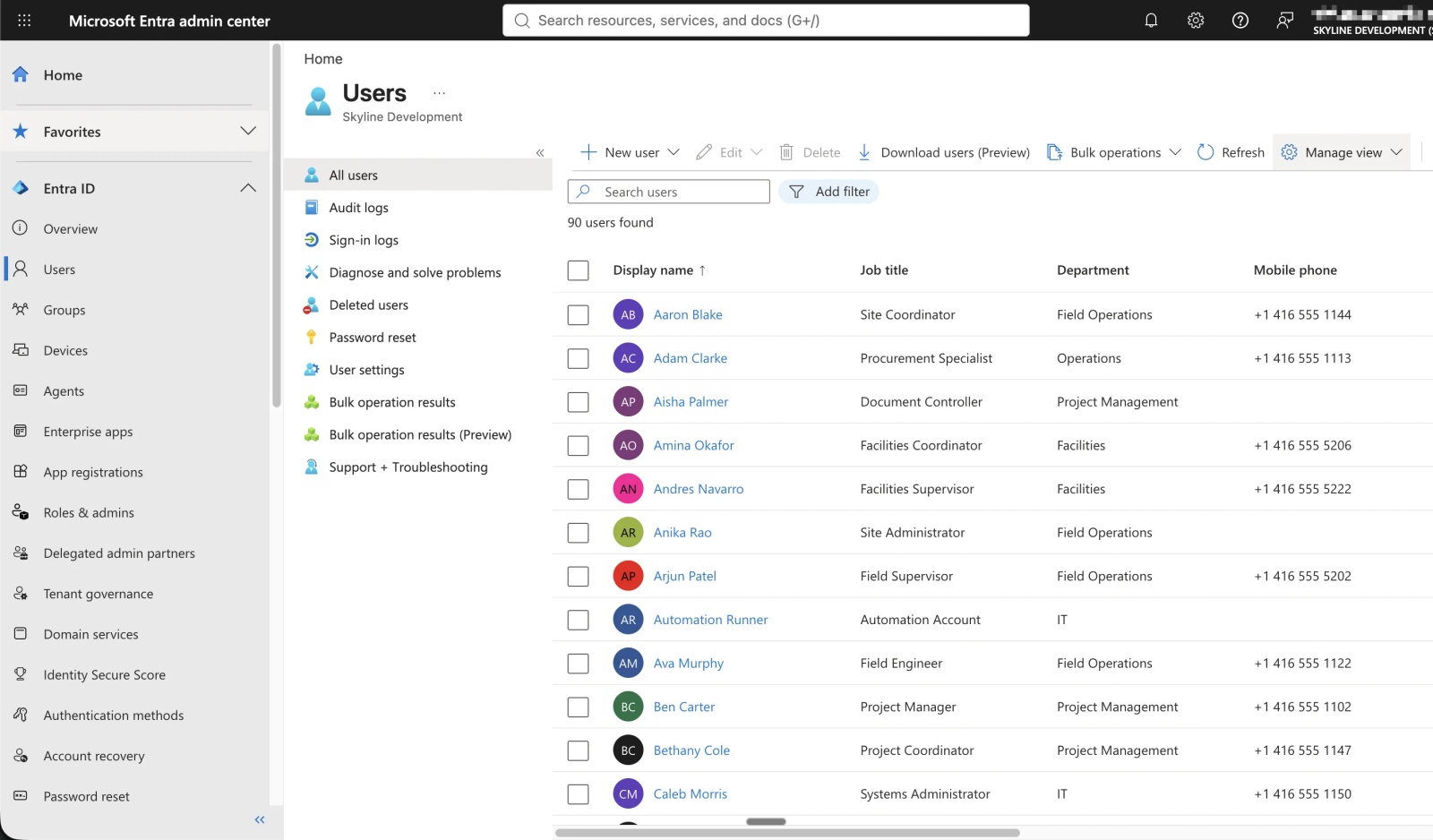
Task: Tick the checkbox for Arjun Patel
Action: [x=579, y=576]
